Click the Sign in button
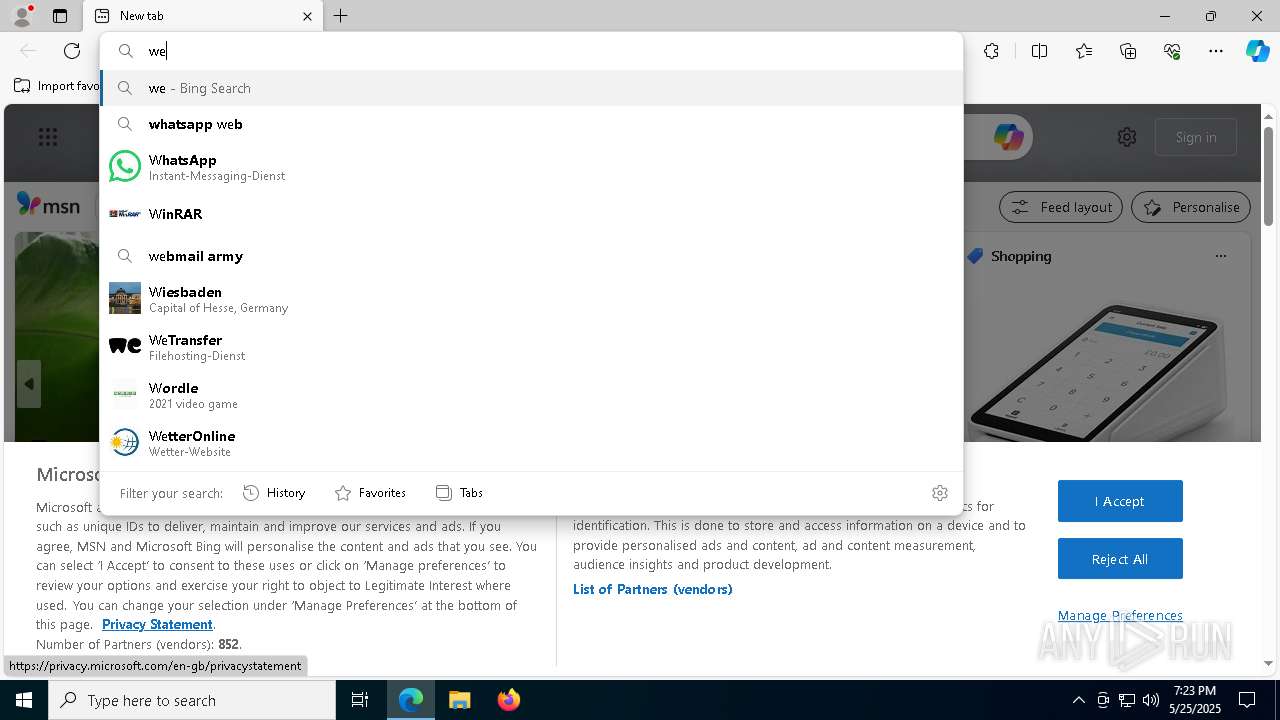 click(1196, 137)
